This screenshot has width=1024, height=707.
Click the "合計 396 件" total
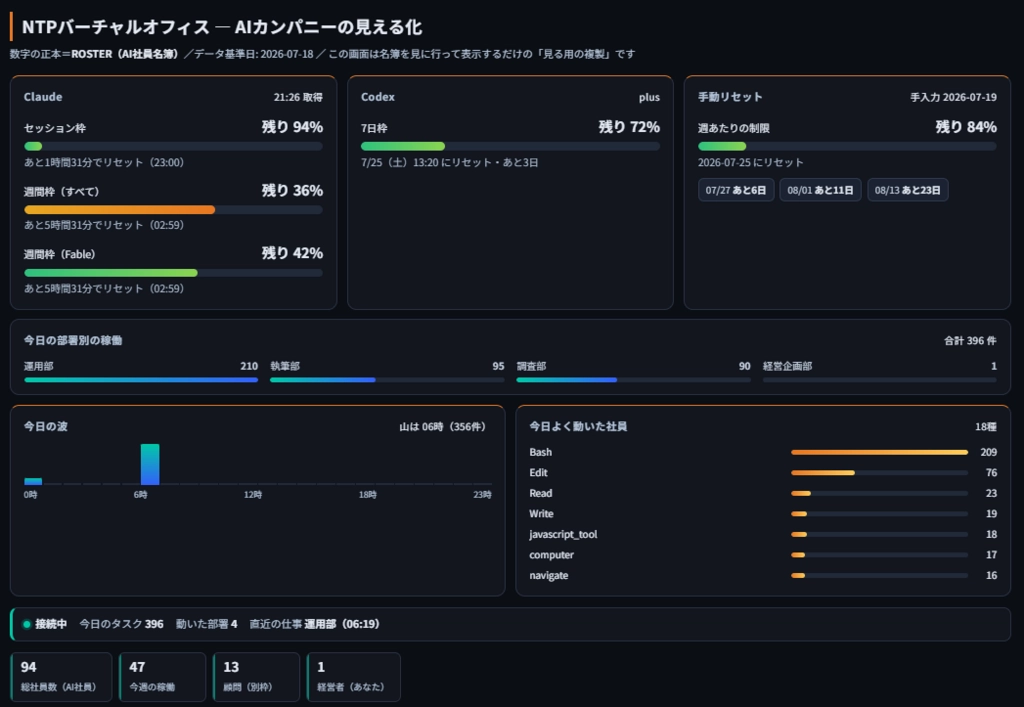click(x=970, y=341)
